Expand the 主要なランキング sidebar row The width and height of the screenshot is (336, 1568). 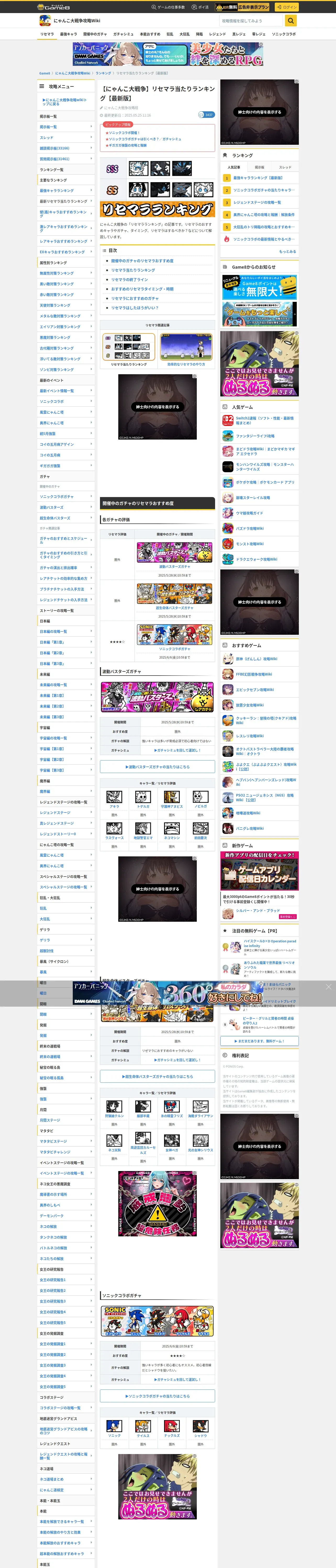pos(66,180)
